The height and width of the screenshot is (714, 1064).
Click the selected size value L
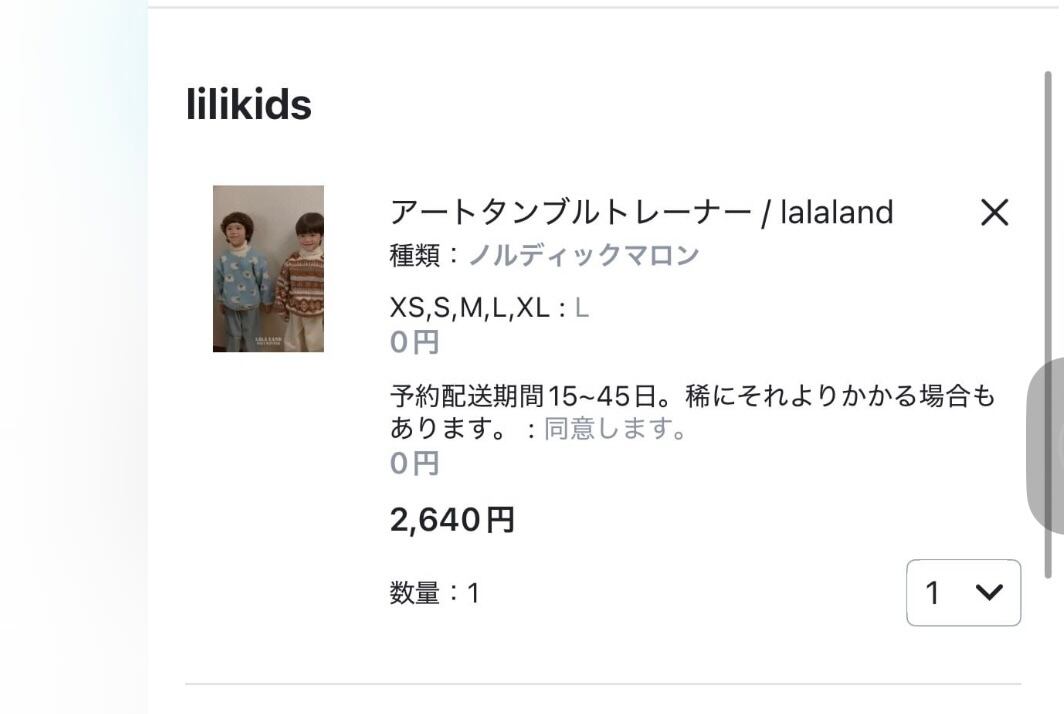582,308
